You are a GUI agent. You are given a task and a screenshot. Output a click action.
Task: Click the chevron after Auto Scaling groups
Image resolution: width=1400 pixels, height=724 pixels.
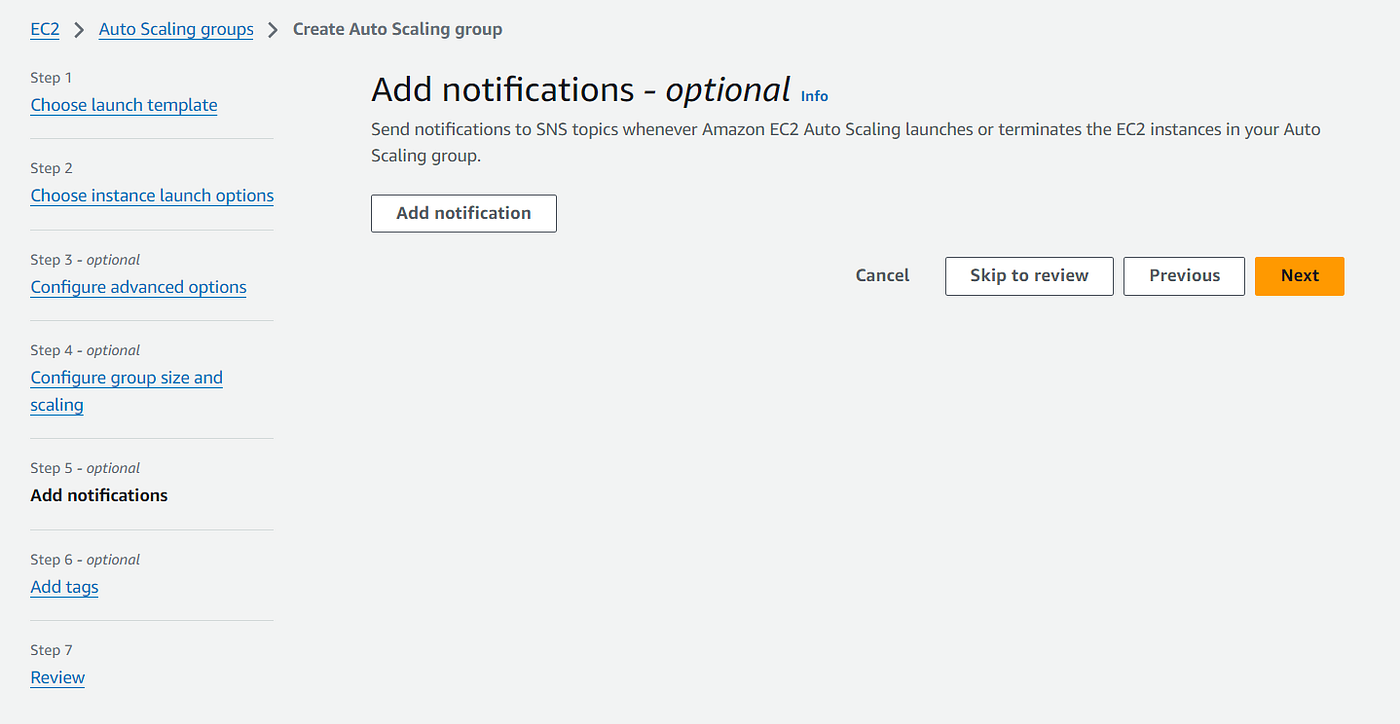tap(273, 30)
